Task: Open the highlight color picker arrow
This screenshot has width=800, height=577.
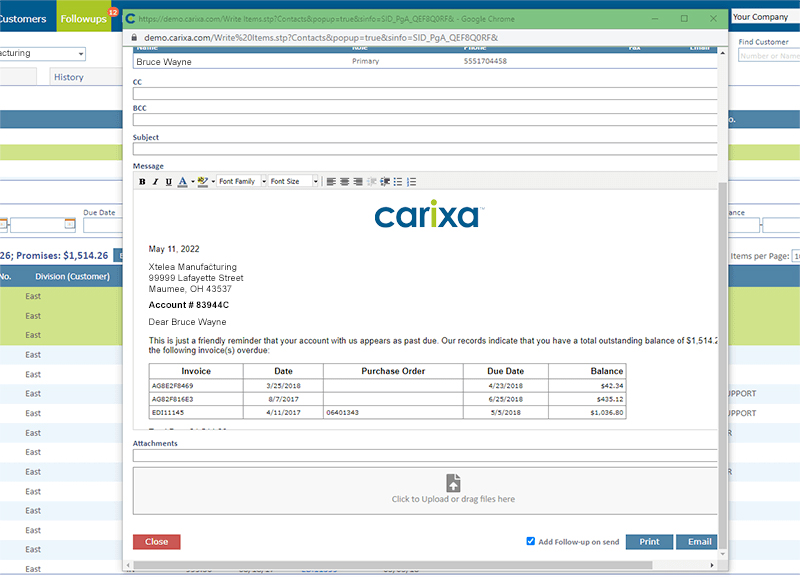Action: tap(213, 182)
